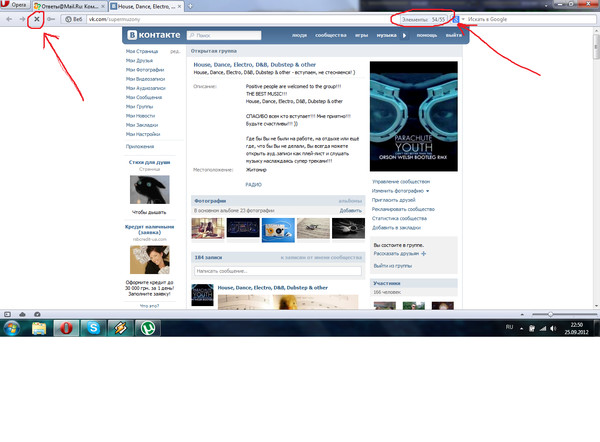Click Рассказать друзьям
Viewport: 600px width, 442px height.
pos(399,253)
